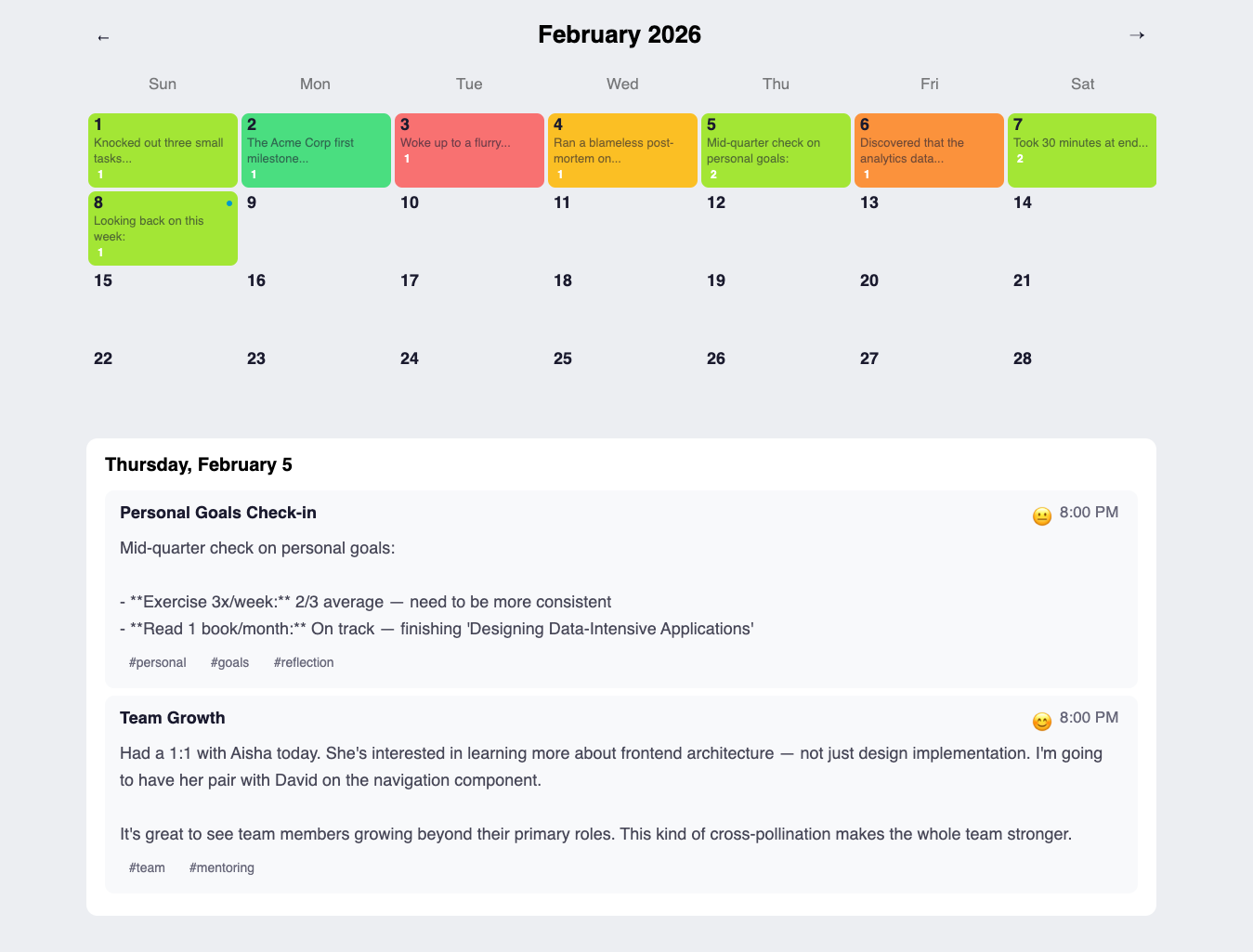Viewport: 1253px width, 952px height.
Task: Open the #mentoring tag
Action: coord(222,867)
